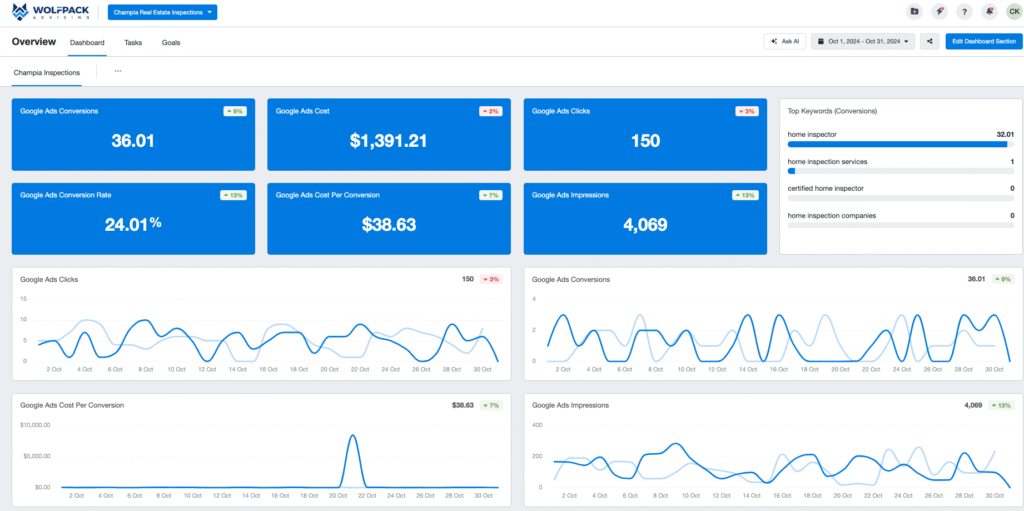Click the $38.63 total in the Cost Per Conversion chart header
1024x511 pixels.
pyautogui.click(x=462, y=405)
